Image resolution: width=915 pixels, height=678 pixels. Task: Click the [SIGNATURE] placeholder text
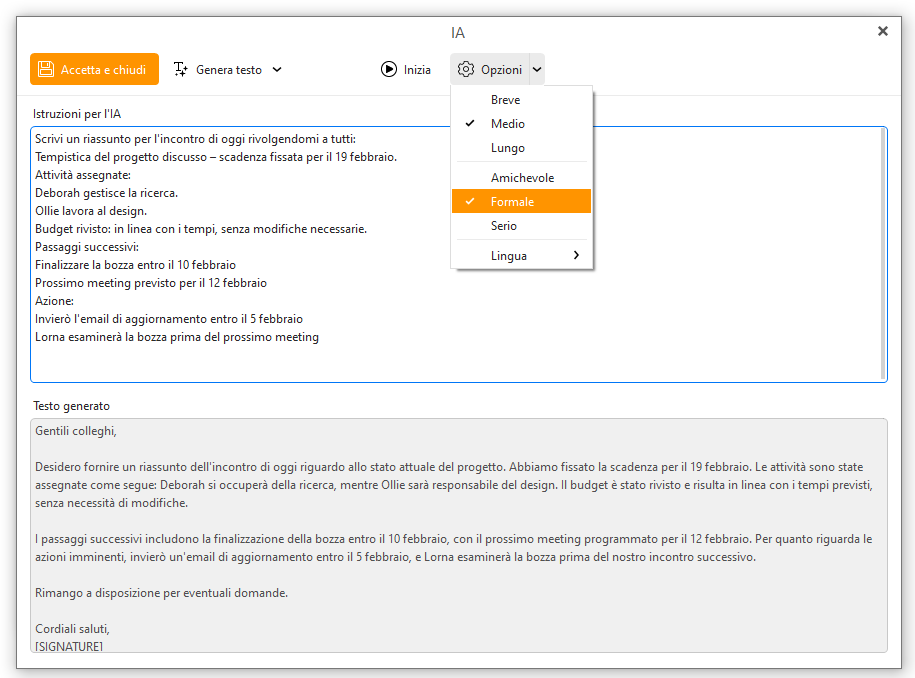click(69, 646)
